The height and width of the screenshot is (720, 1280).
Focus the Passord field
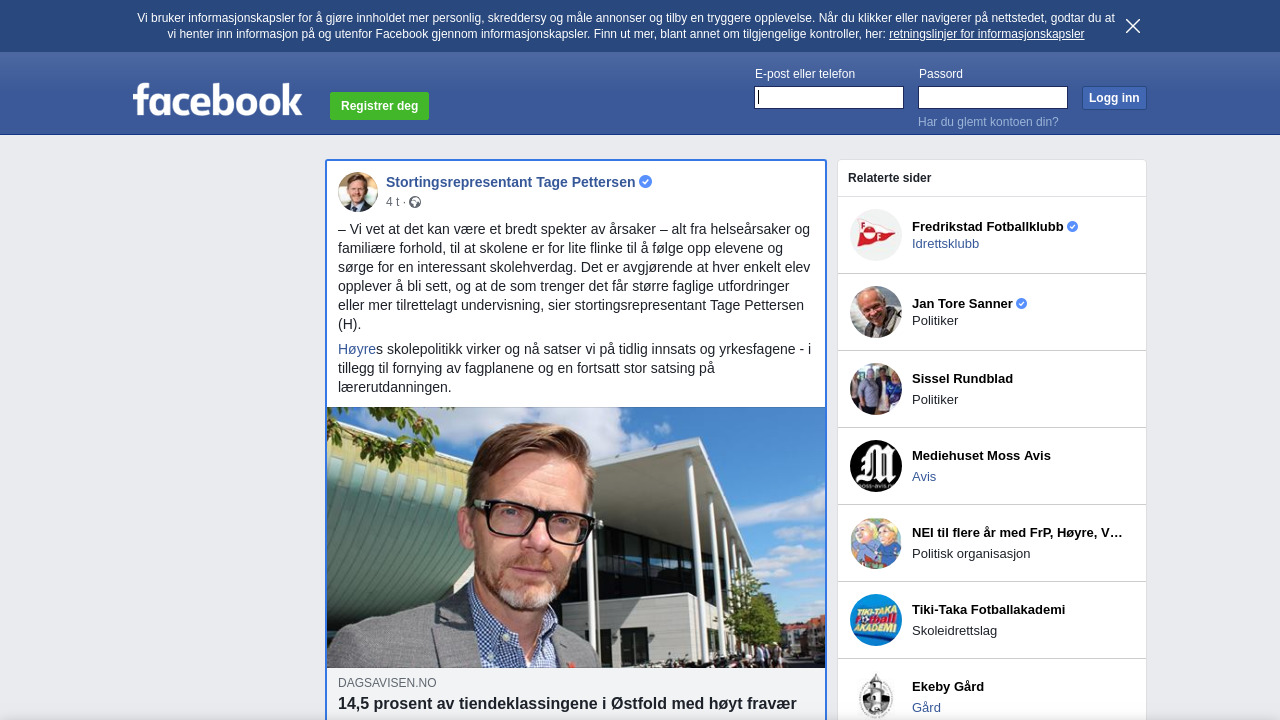coord(993,97)
